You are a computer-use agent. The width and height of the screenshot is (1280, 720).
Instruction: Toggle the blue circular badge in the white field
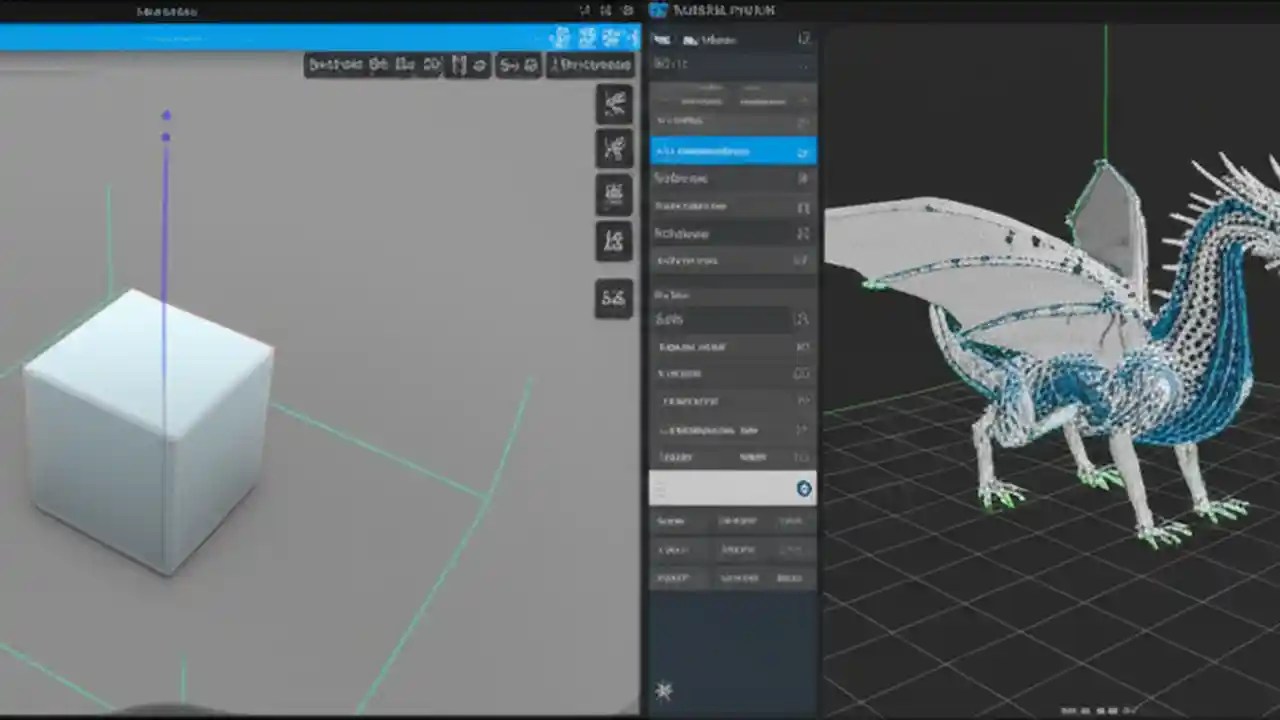[804, 489]
